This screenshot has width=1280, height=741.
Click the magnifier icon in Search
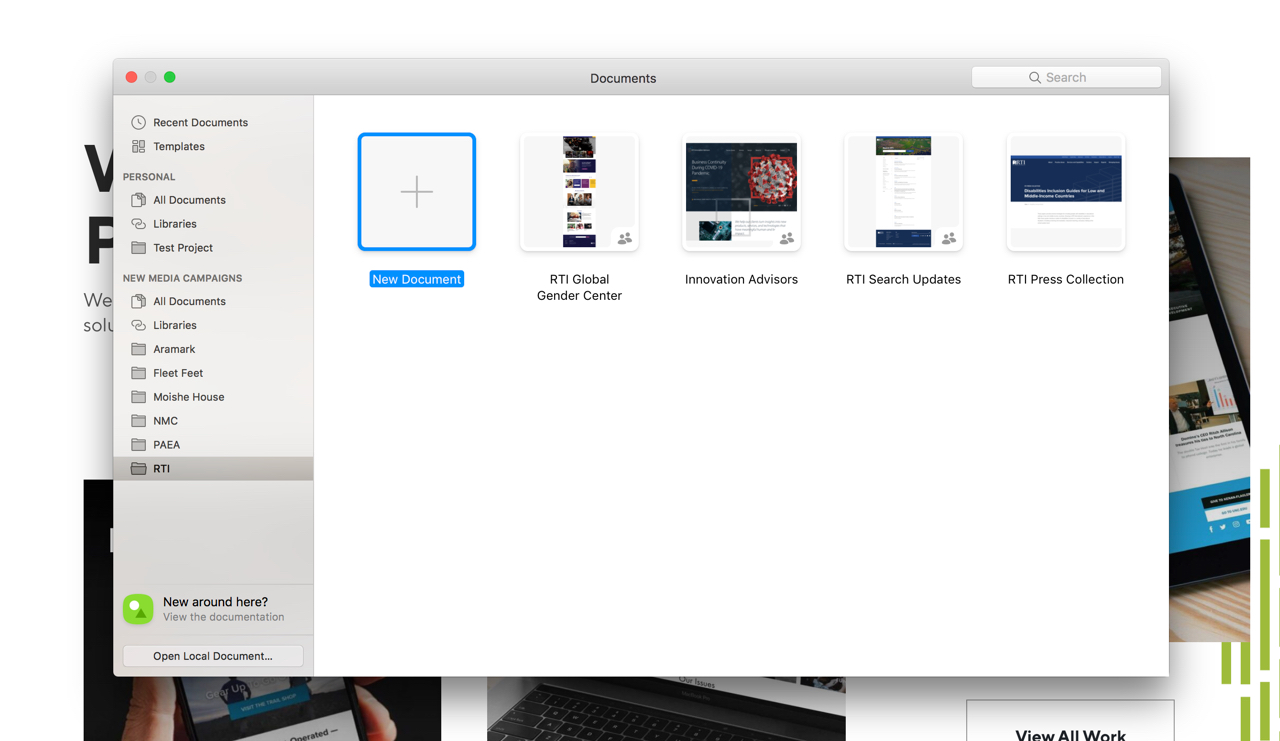point(1035,77)
